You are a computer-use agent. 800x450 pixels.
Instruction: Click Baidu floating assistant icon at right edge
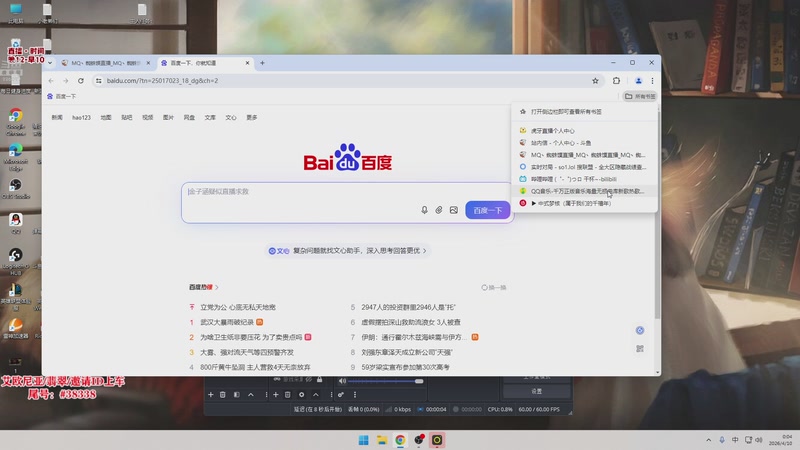tap(640, 331)
